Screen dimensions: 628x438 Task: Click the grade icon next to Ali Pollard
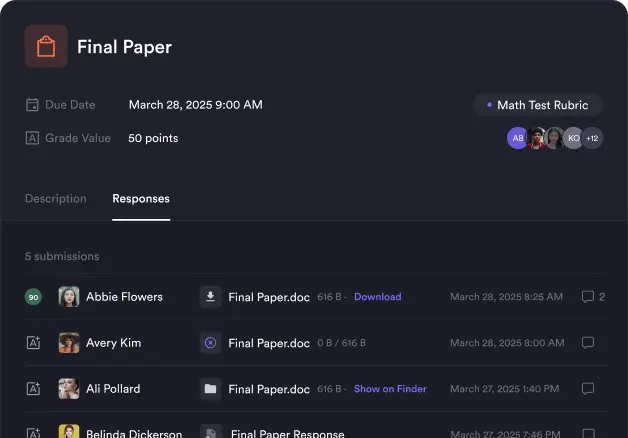click(x=33, y=389)
